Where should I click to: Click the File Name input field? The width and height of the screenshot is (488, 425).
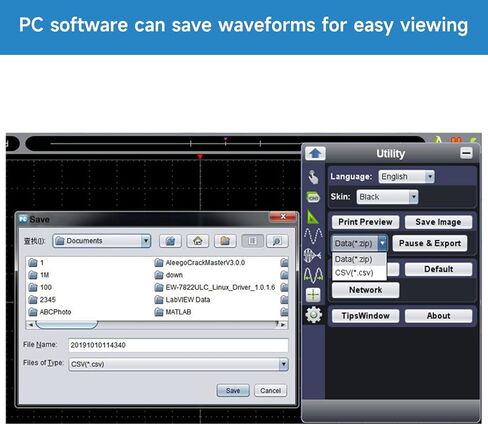tap(178, 345)
